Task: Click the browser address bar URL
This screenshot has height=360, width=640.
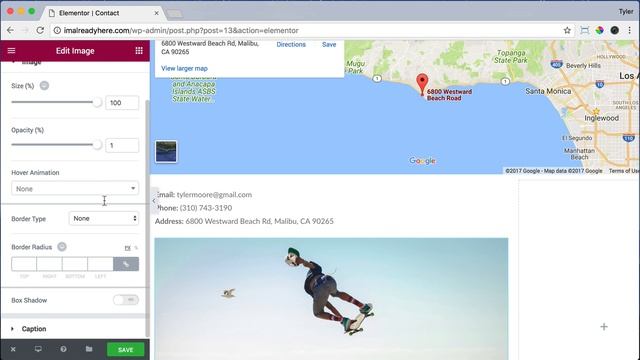Action: (x=181, y=30)
